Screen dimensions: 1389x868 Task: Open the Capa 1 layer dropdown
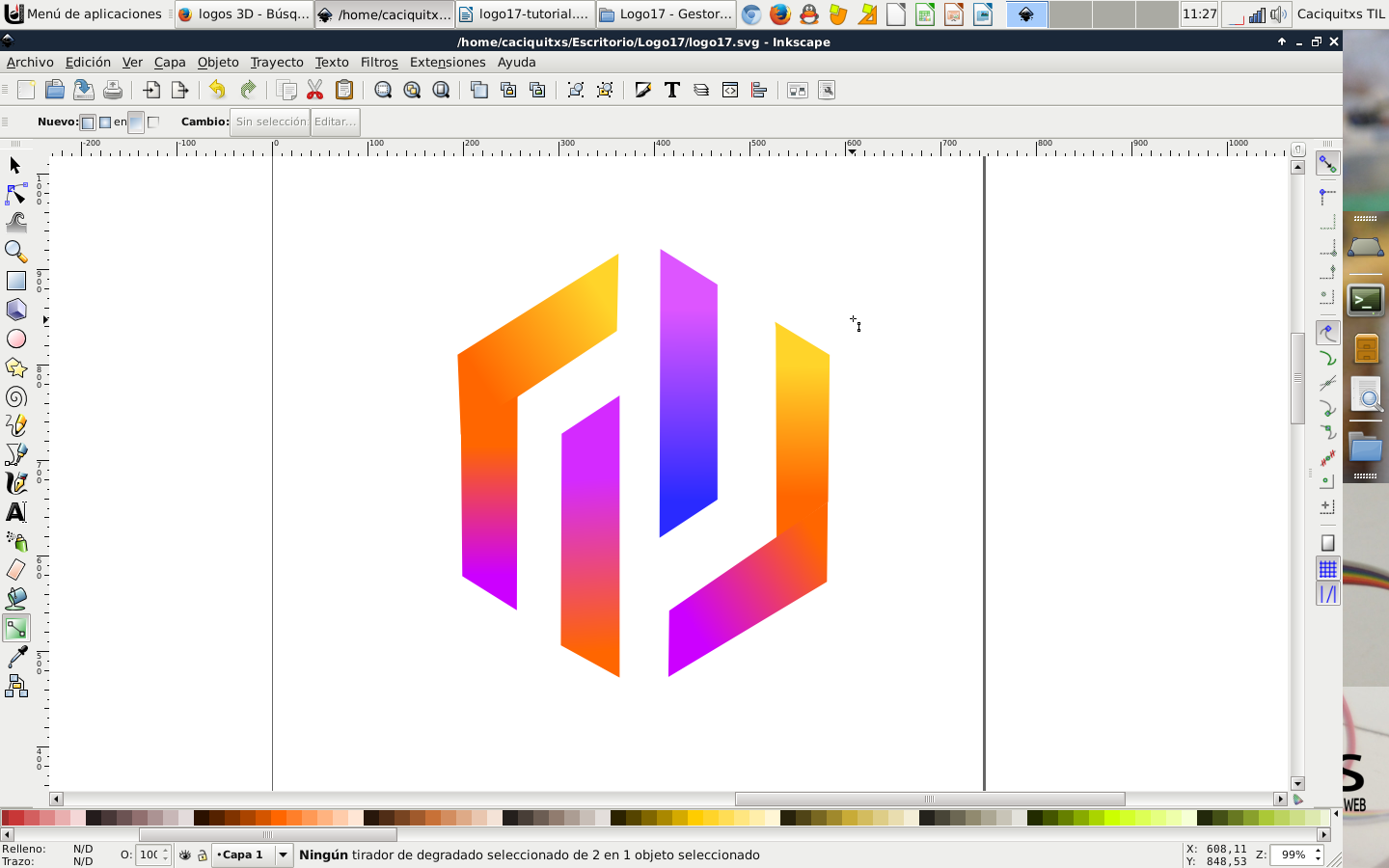pos(253,854)
